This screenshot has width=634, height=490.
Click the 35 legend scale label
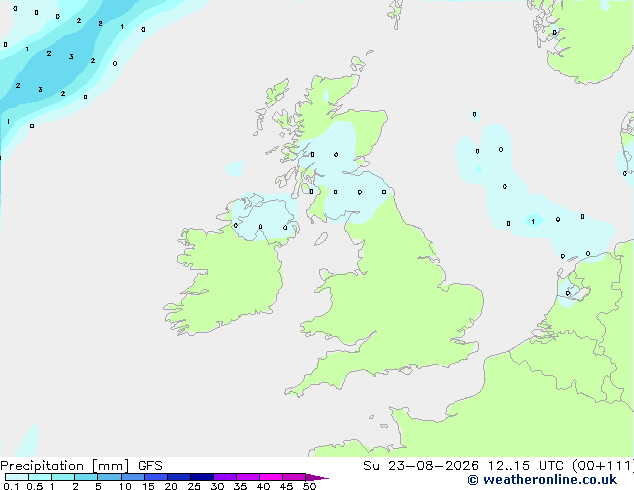point(240,486)
